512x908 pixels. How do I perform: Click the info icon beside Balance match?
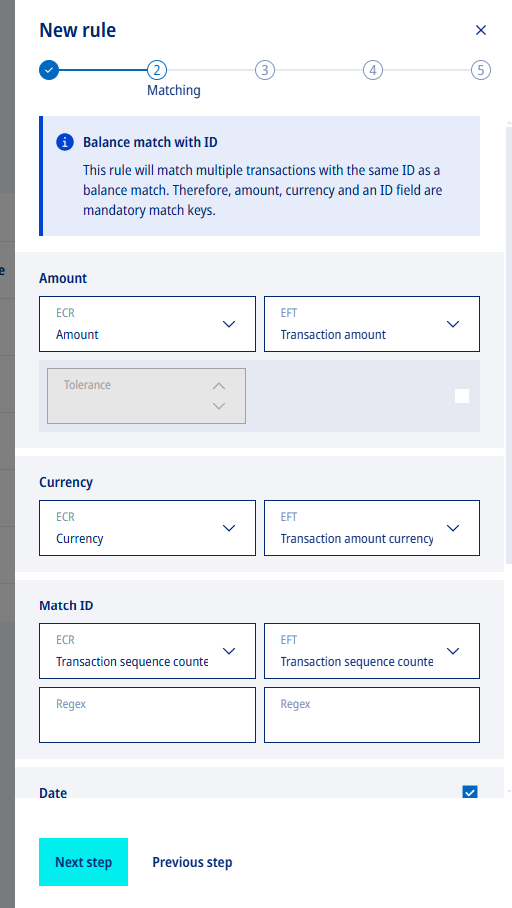coord(65,142)
